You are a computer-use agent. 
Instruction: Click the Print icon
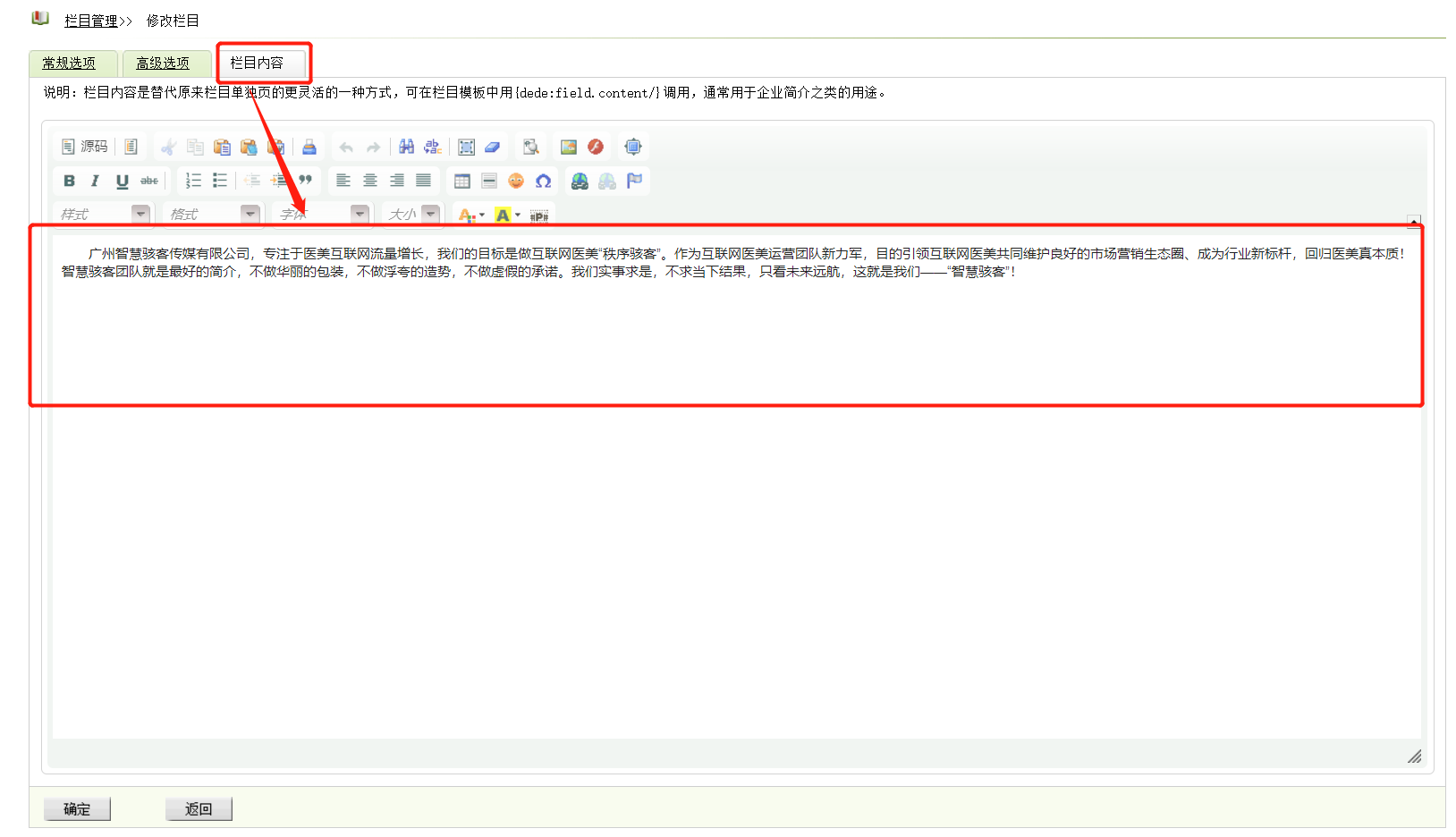coord(309,147)
